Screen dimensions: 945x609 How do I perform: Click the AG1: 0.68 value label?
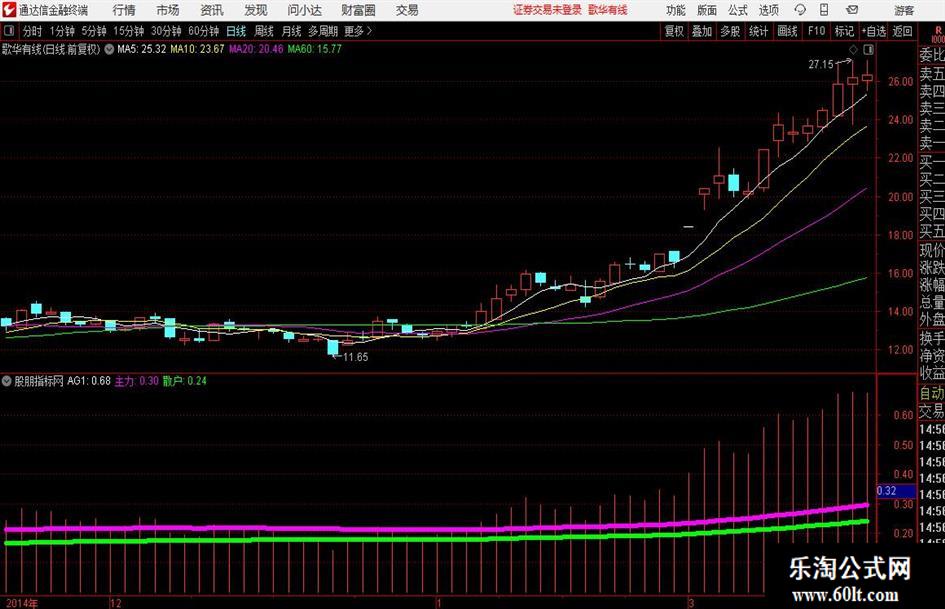click(89, 381)
